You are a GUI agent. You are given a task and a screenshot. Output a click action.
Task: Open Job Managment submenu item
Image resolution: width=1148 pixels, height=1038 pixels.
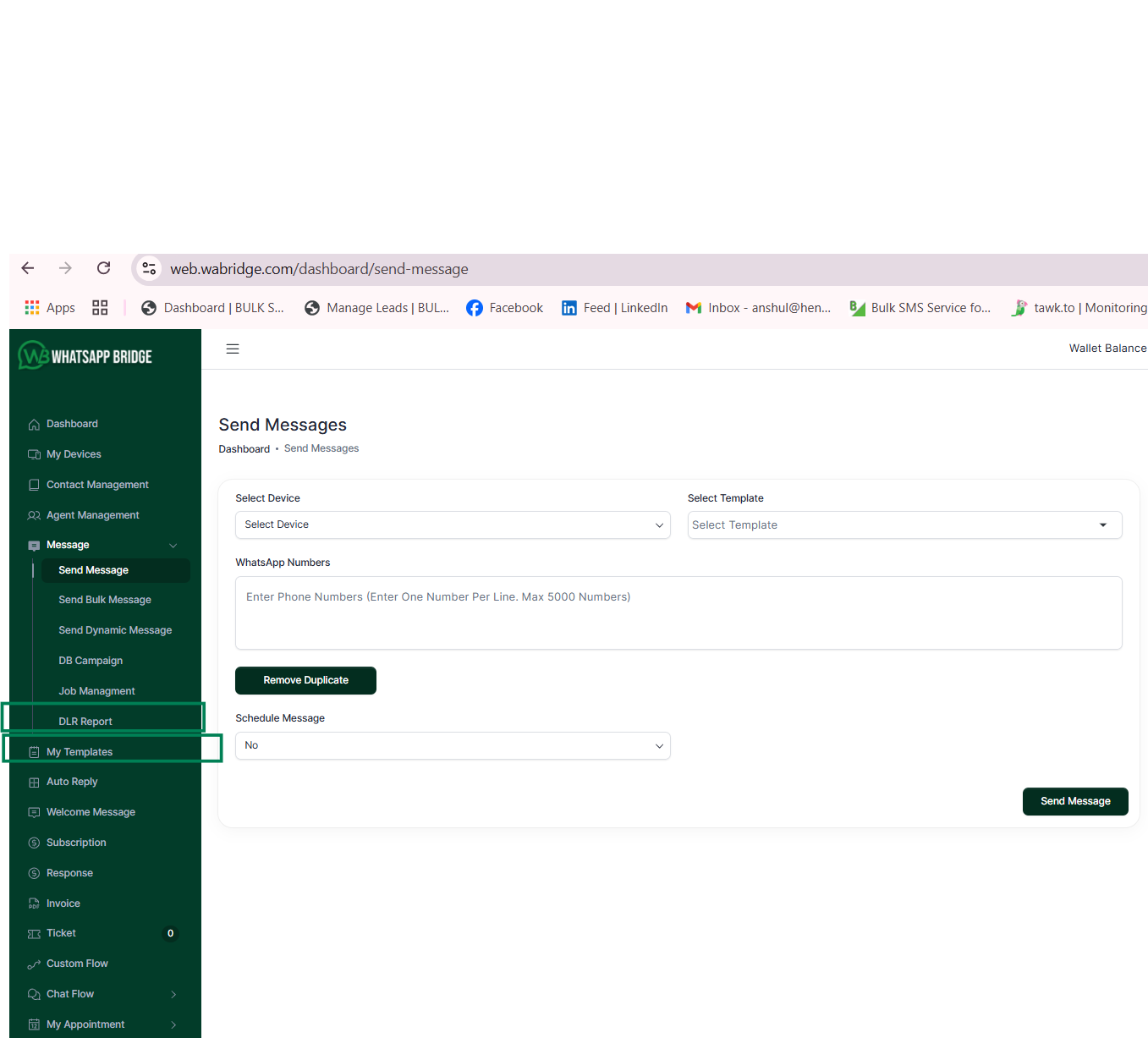click(96, 691)
